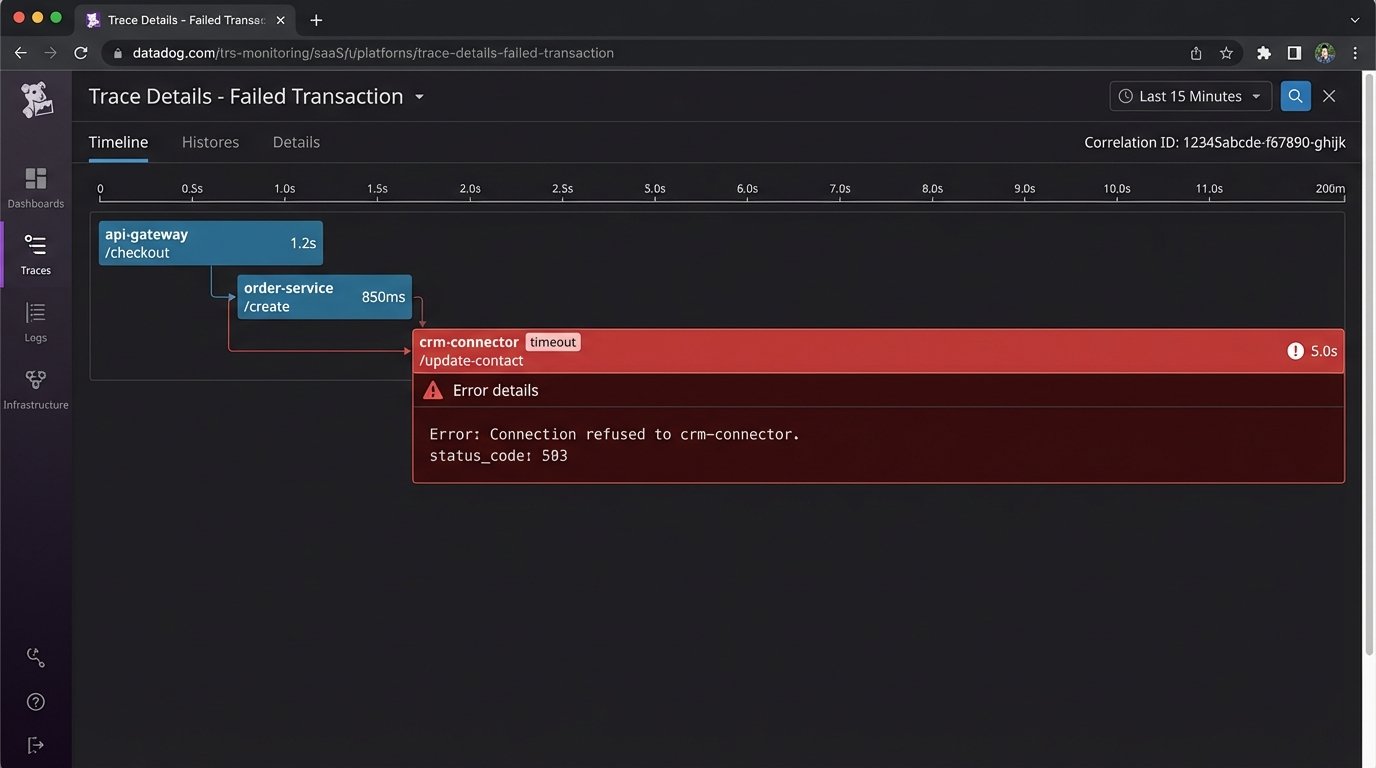1376x768 pixels.
Task: Open the browser chevron at top right
Action: tap(1355, 20)
